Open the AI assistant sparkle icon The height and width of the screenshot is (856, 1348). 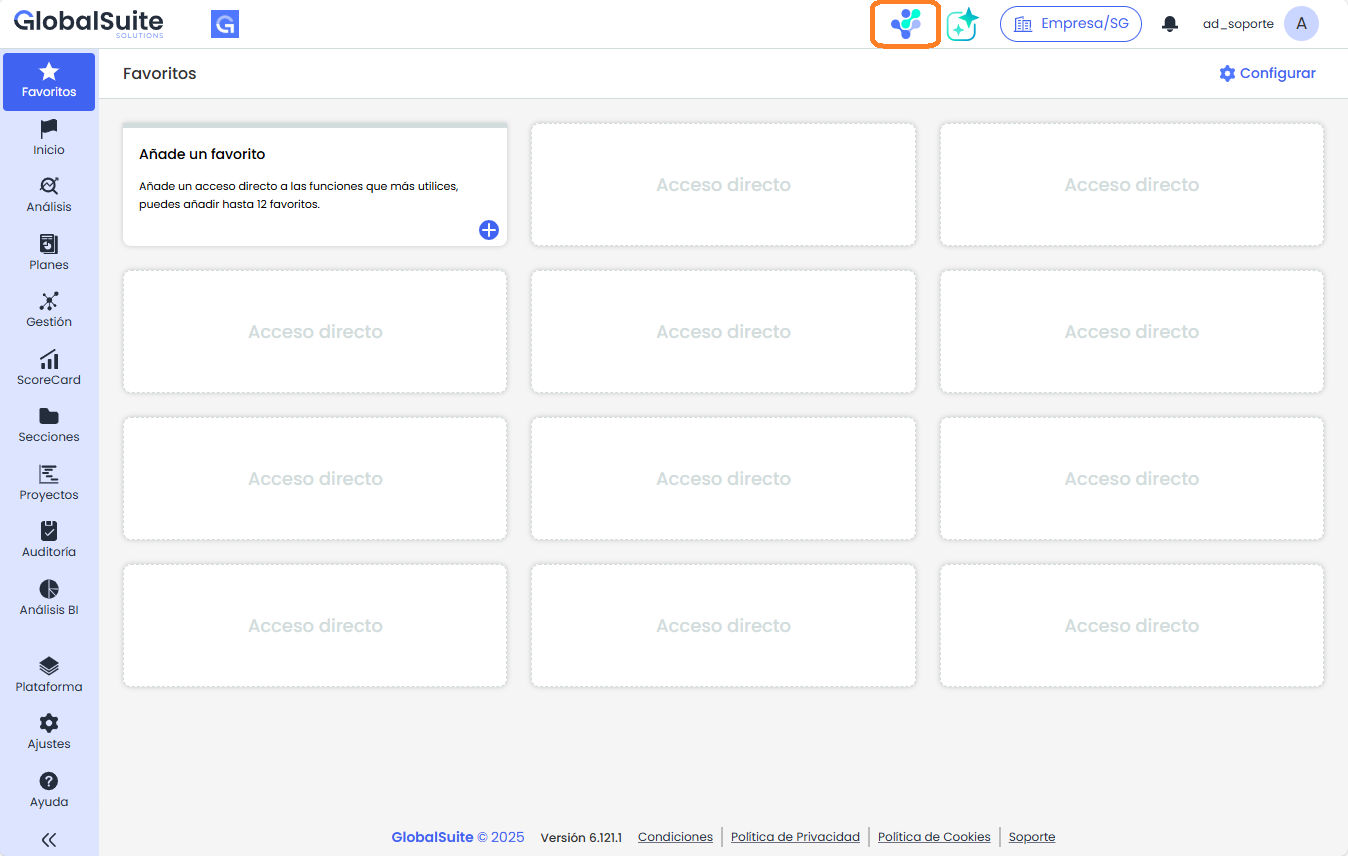[x=960, y=23]
